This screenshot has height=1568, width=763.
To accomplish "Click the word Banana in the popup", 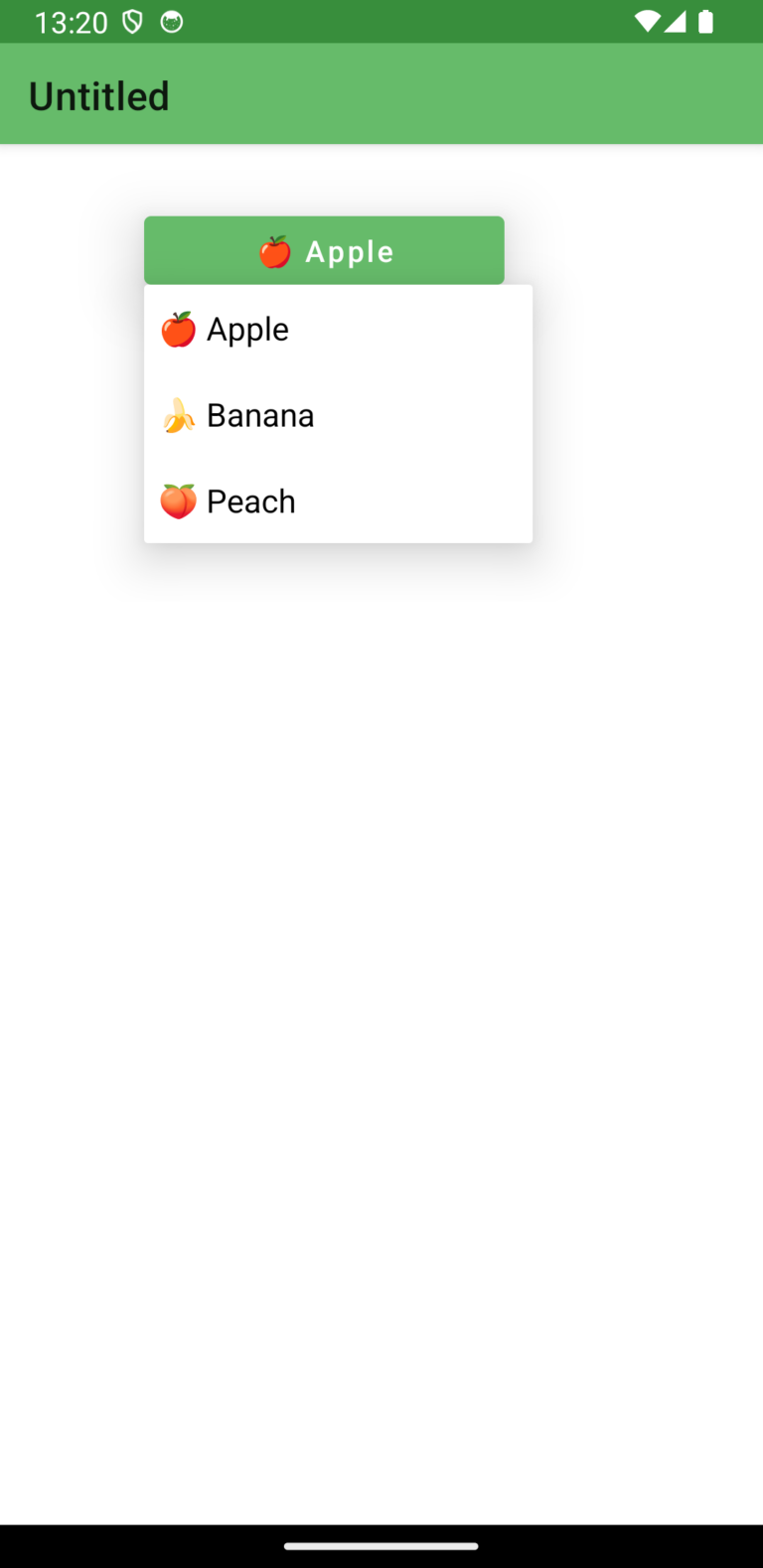I will click(x=260, y=416).
